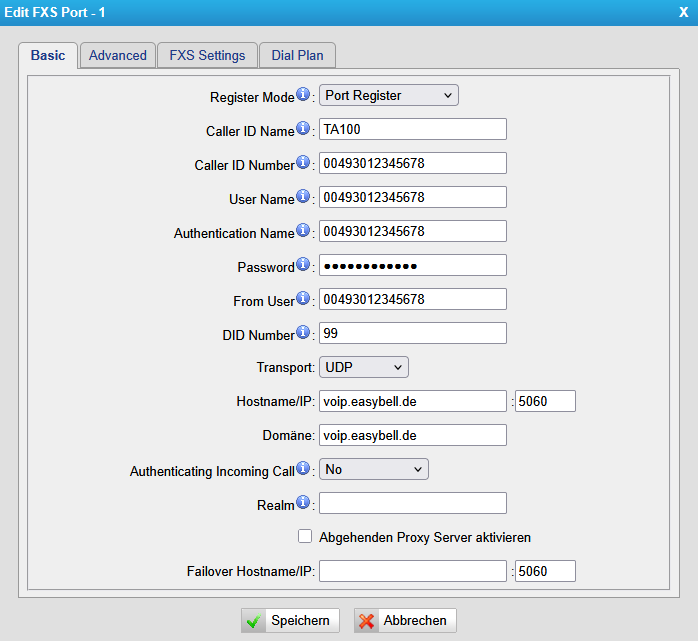Close the Edit FXS Port dialog
The width and height of the screenshot is (698, 641).
(x=683, y=11)
